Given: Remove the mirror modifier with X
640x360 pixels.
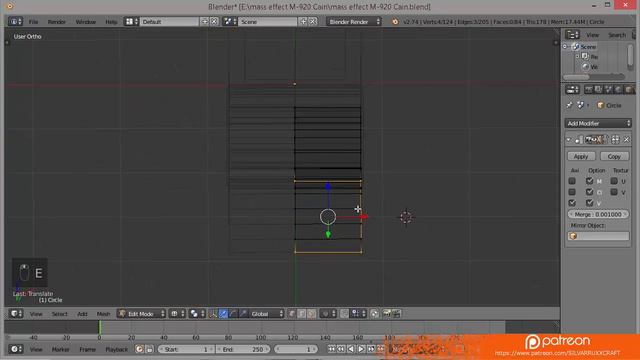Looking at the screenshot, I should pyautogui.click(x=627, y=140).
